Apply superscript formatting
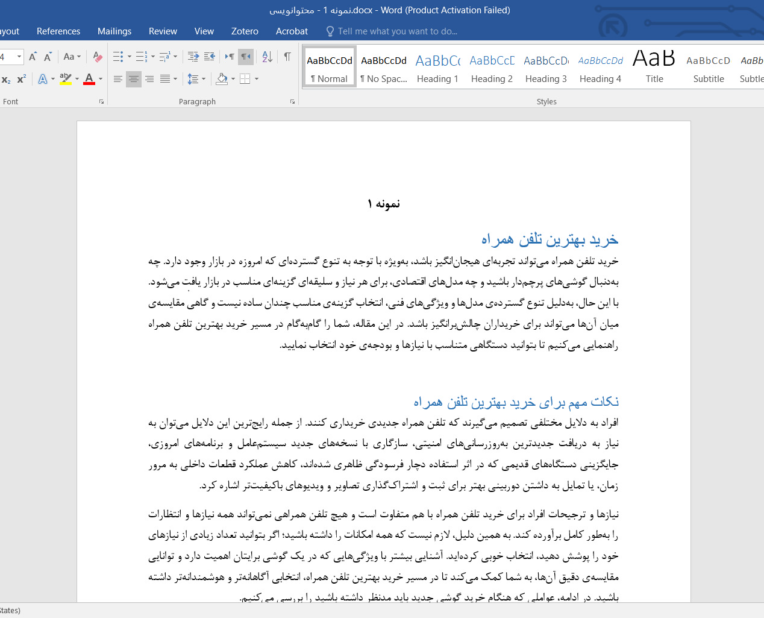 (x=21, y=79)
